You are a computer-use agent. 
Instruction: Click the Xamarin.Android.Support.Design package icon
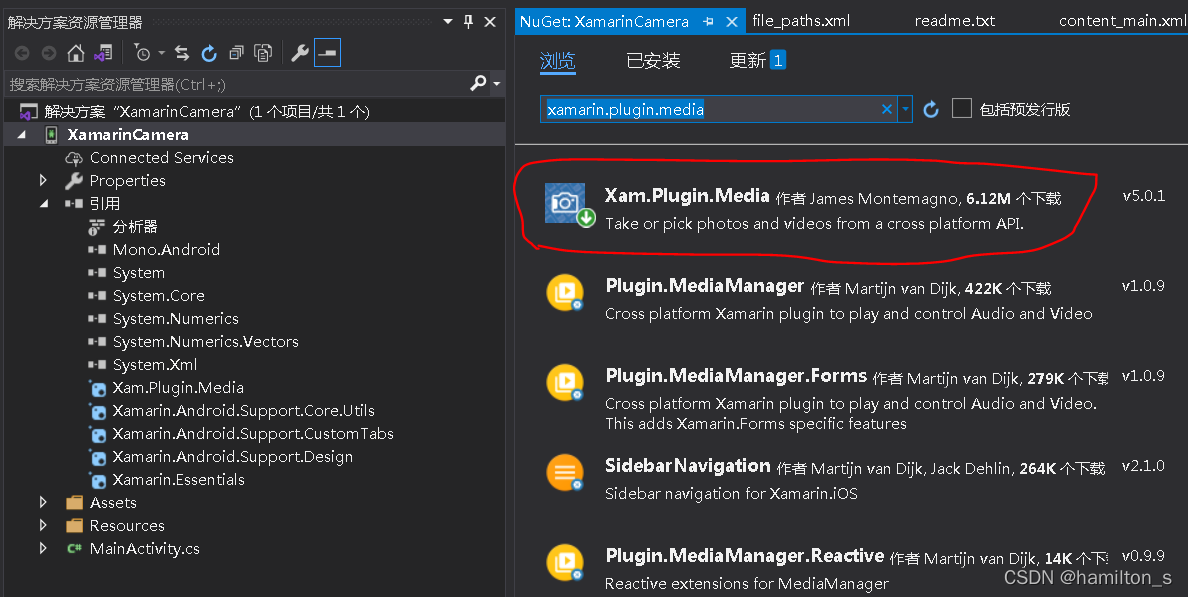(x=97, y=458)
